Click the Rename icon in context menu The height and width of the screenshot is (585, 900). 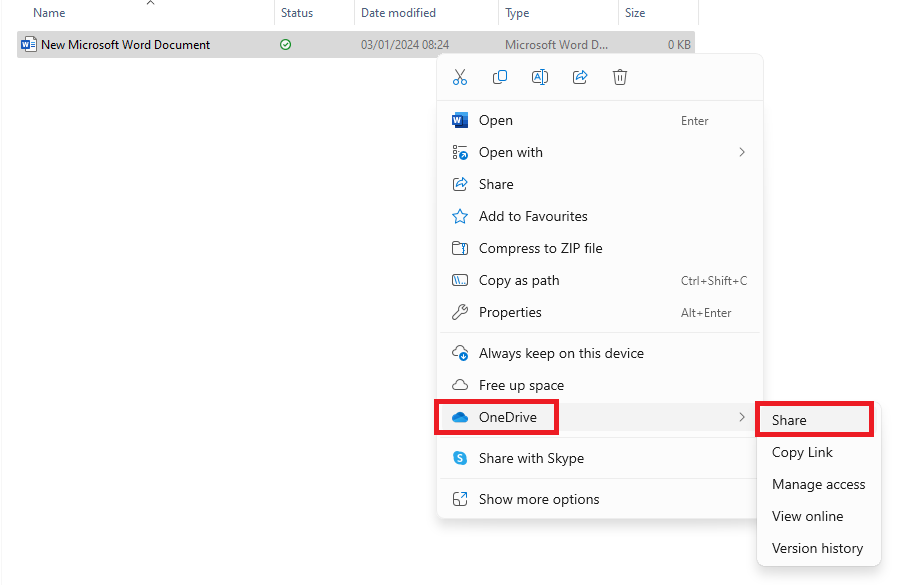click(540, 77)
